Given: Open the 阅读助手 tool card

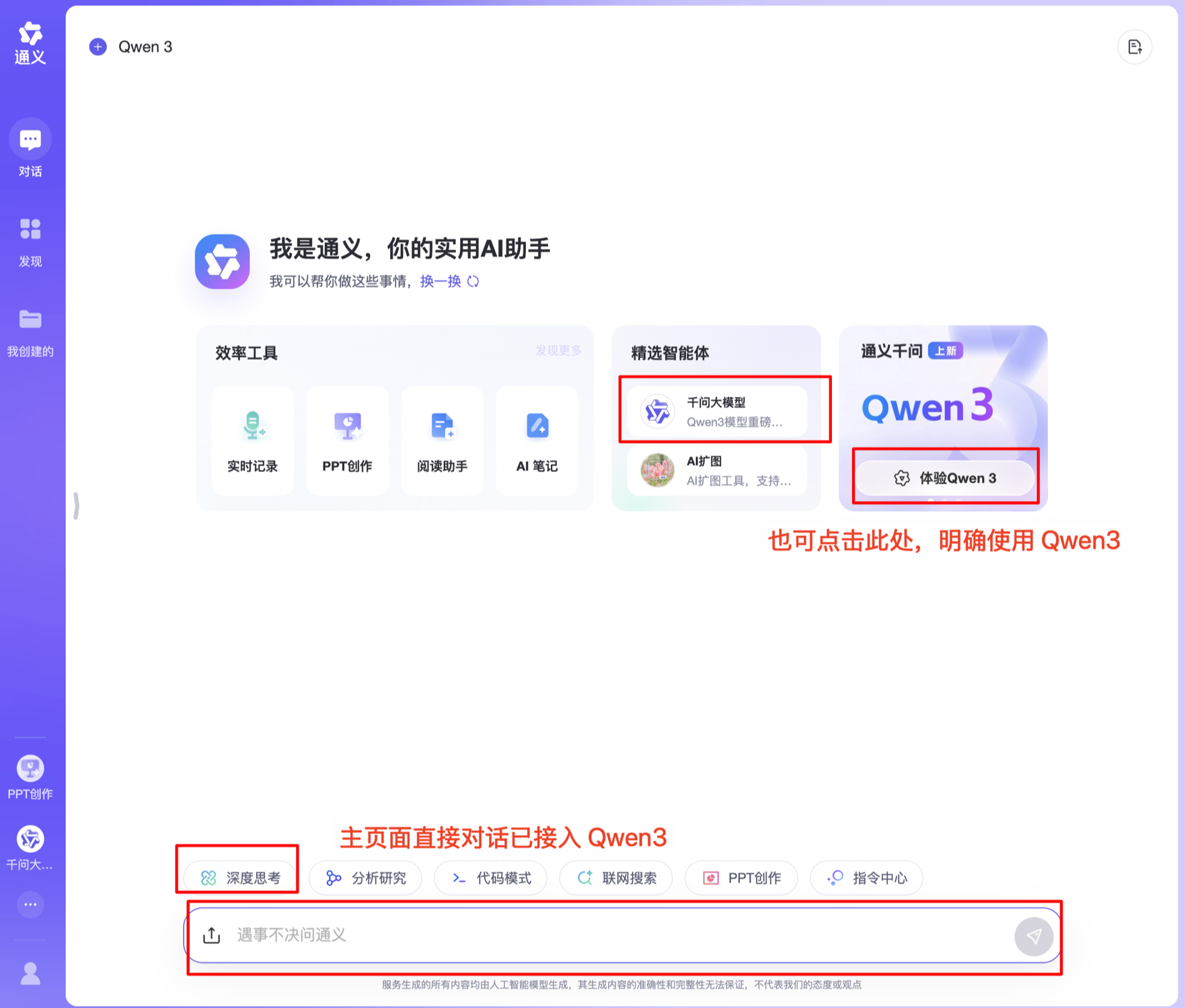Looking at the screenshot, I should 442,441.
